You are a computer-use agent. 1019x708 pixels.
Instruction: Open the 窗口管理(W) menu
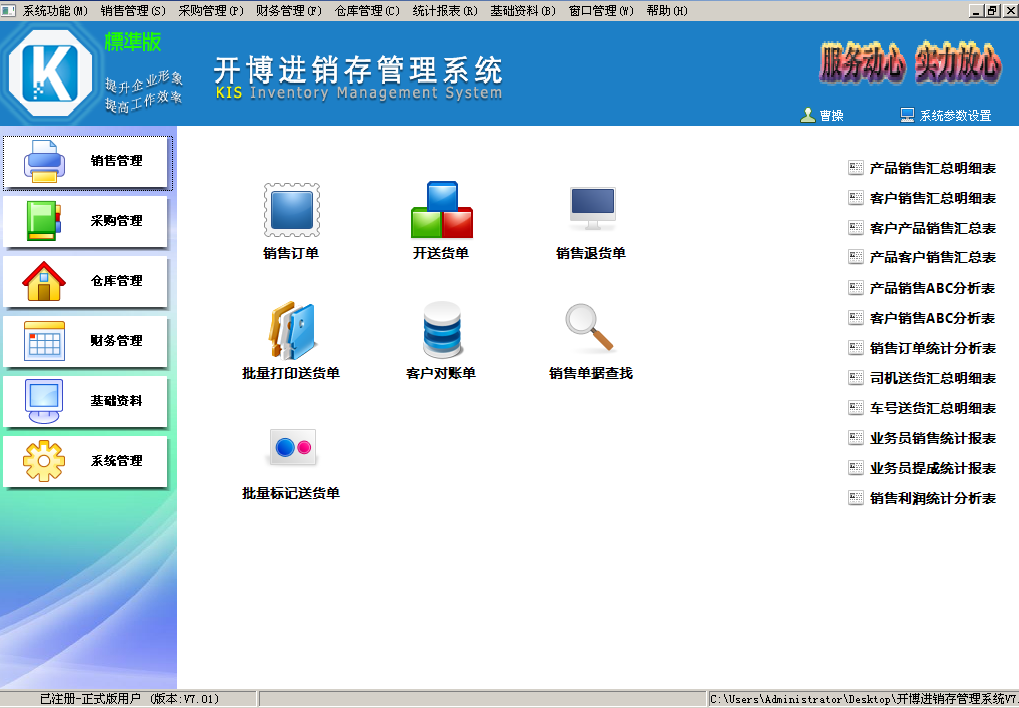(601, 11)
